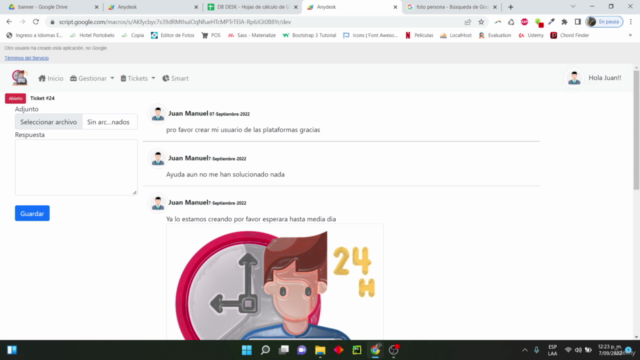
Task: Open the En pausa profile button
Action: pyautogui.click(x=604, y=22)
